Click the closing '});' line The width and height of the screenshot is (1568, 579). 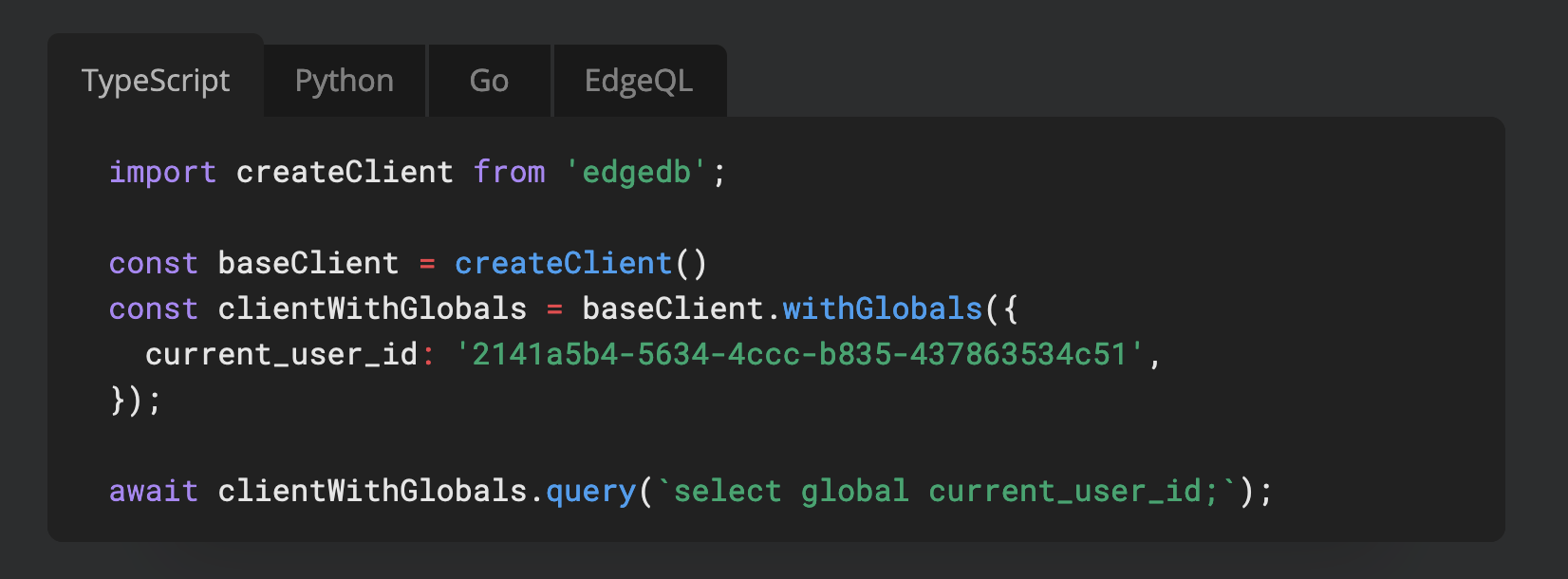tap(135, 400)
